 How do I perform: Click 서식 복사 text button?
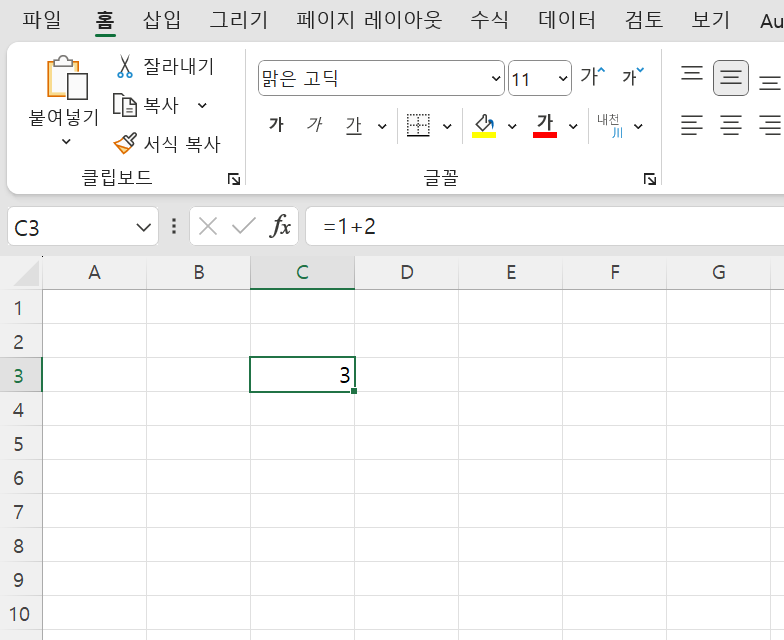[182, 144]
